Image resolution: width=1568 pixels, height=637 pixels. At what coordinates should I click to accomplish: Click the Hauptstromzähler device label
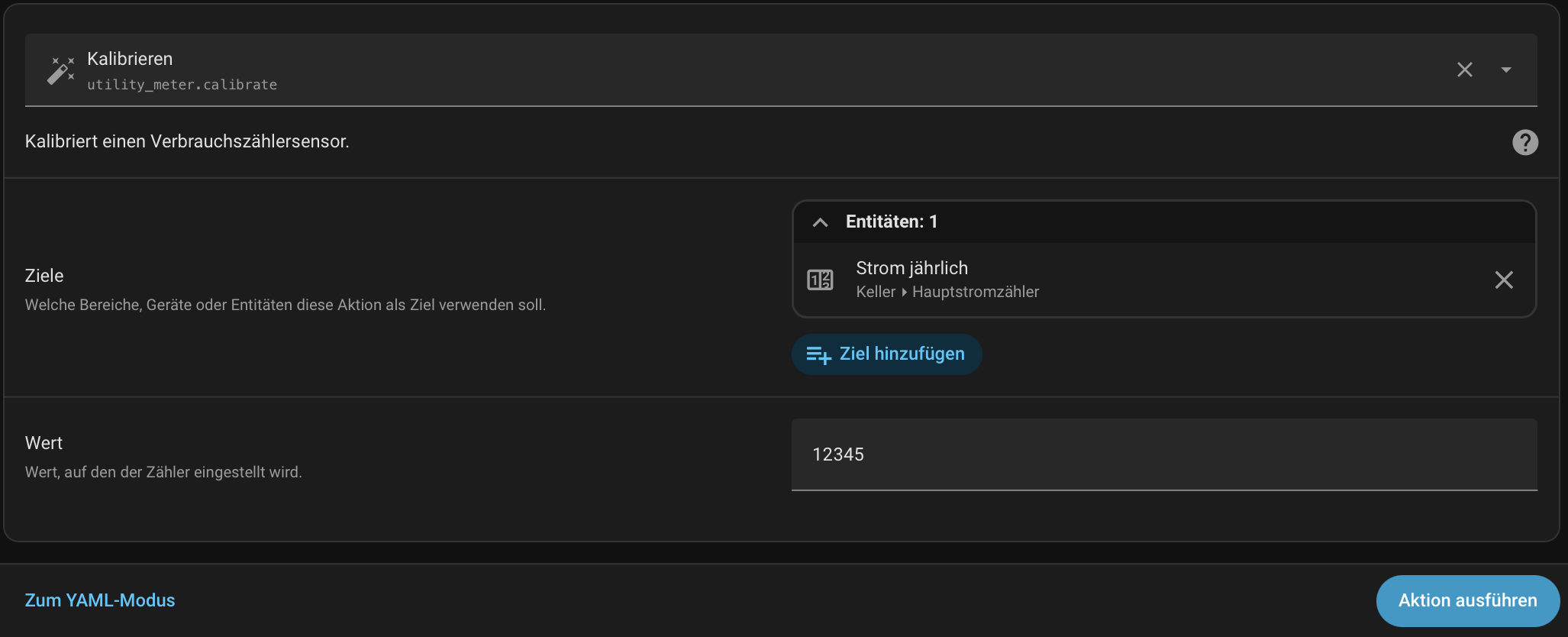point(975,292)
